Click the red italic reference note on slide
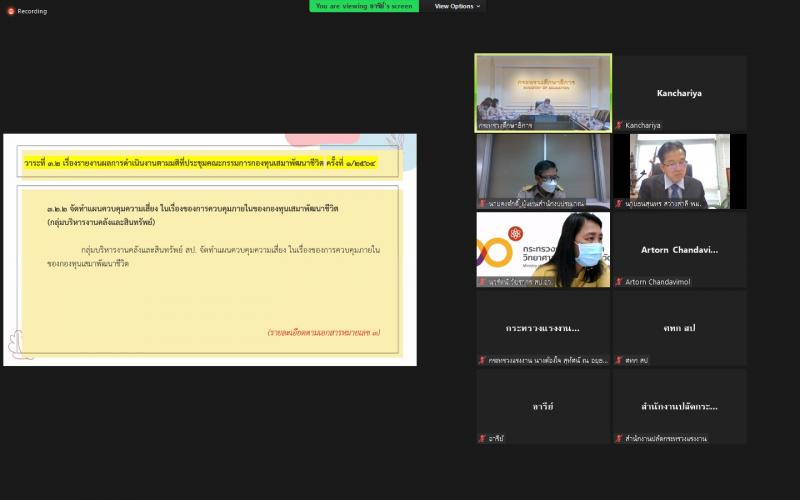800x500 pixels. click(x=323, y=333)
